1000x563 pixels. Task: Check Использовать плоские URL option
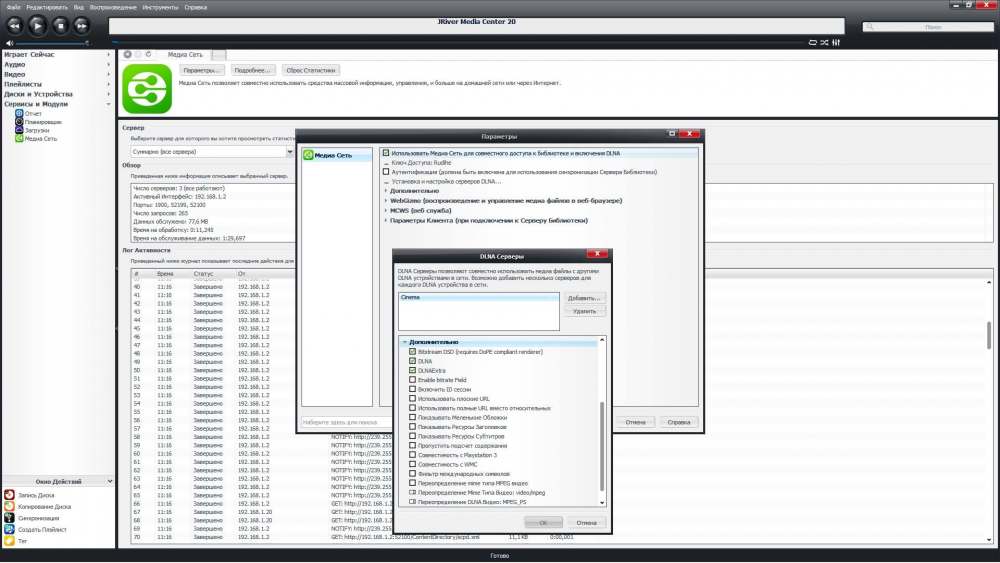(413, 398)
